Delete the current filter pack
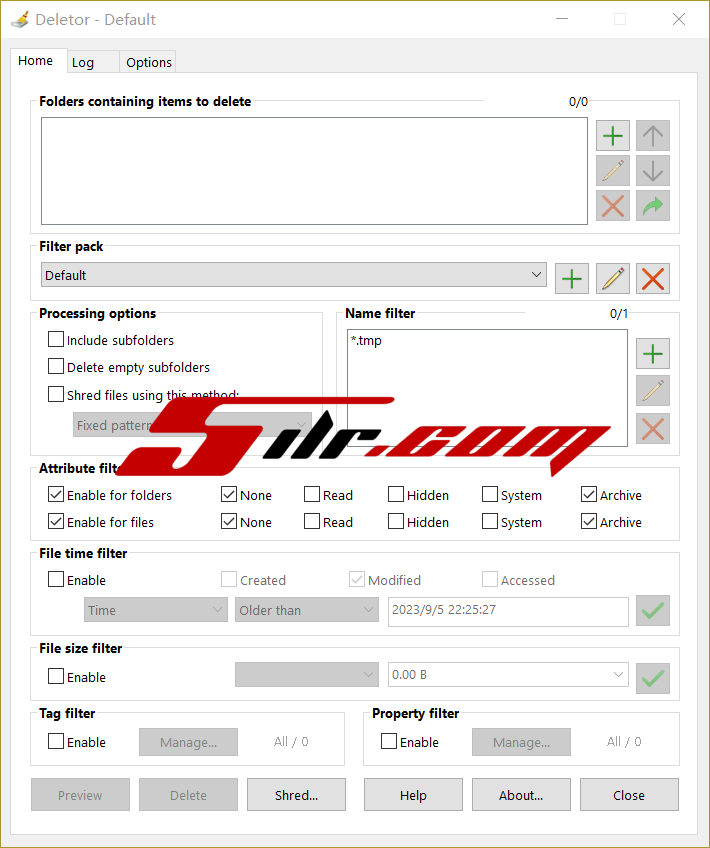710x848 pixels. click(x=652, y=278)
